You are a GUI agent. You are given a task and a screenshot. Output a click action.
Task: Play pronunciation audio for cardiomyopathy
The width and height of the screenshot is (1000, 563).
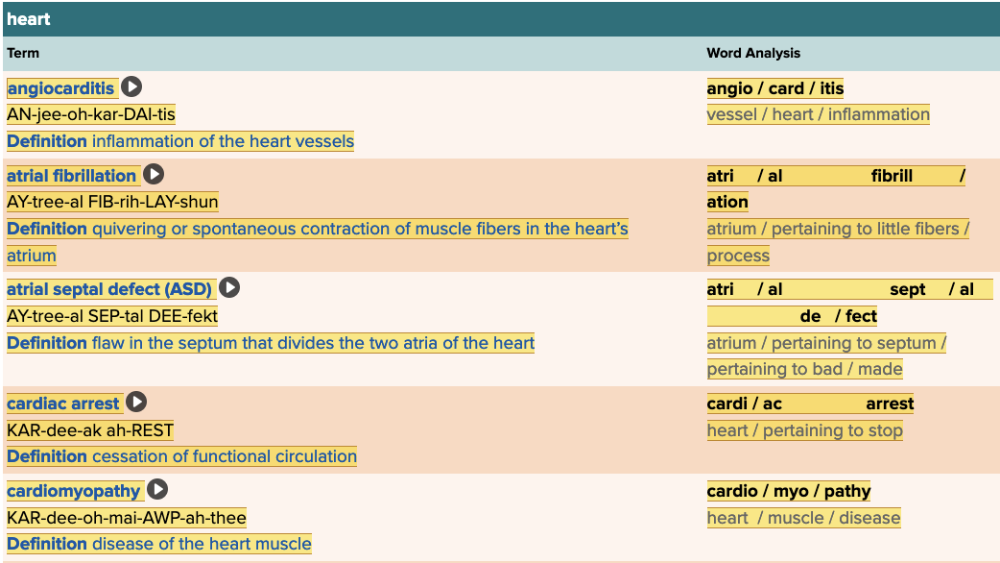(x=158, y=491)
